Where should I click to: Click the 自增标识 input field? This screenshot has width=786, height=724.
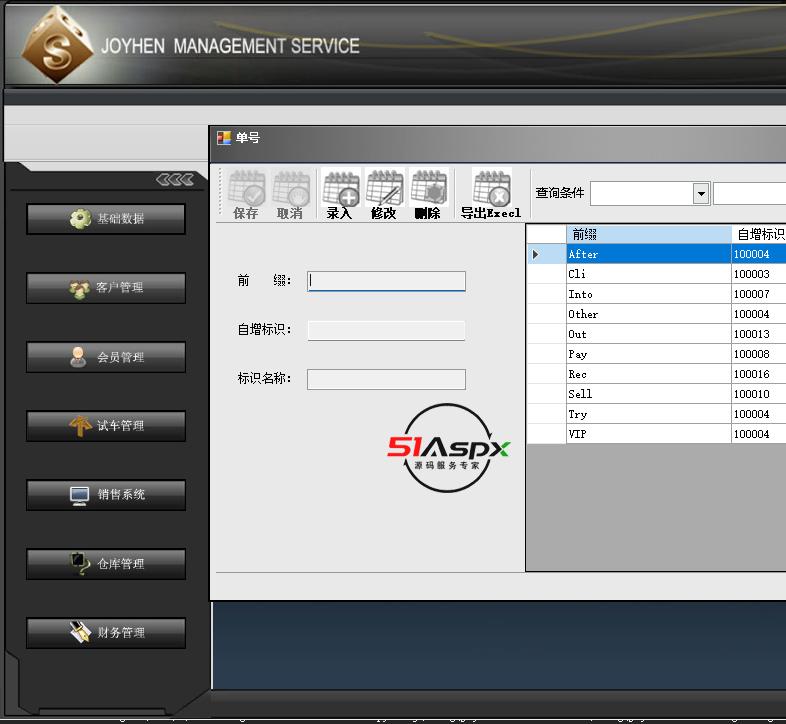(386, 330)
